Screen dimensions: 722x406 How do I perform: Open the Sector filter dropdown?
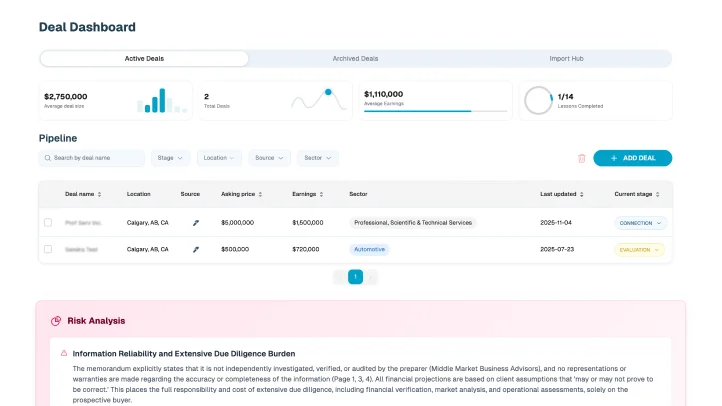(x=318, y=158)
